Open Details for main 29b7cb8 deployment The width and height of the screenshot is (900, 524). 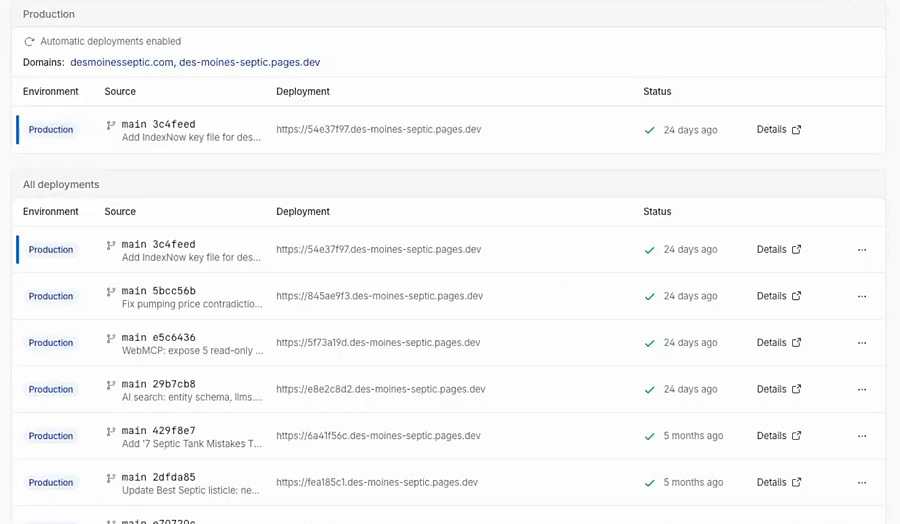pos(778,389)
